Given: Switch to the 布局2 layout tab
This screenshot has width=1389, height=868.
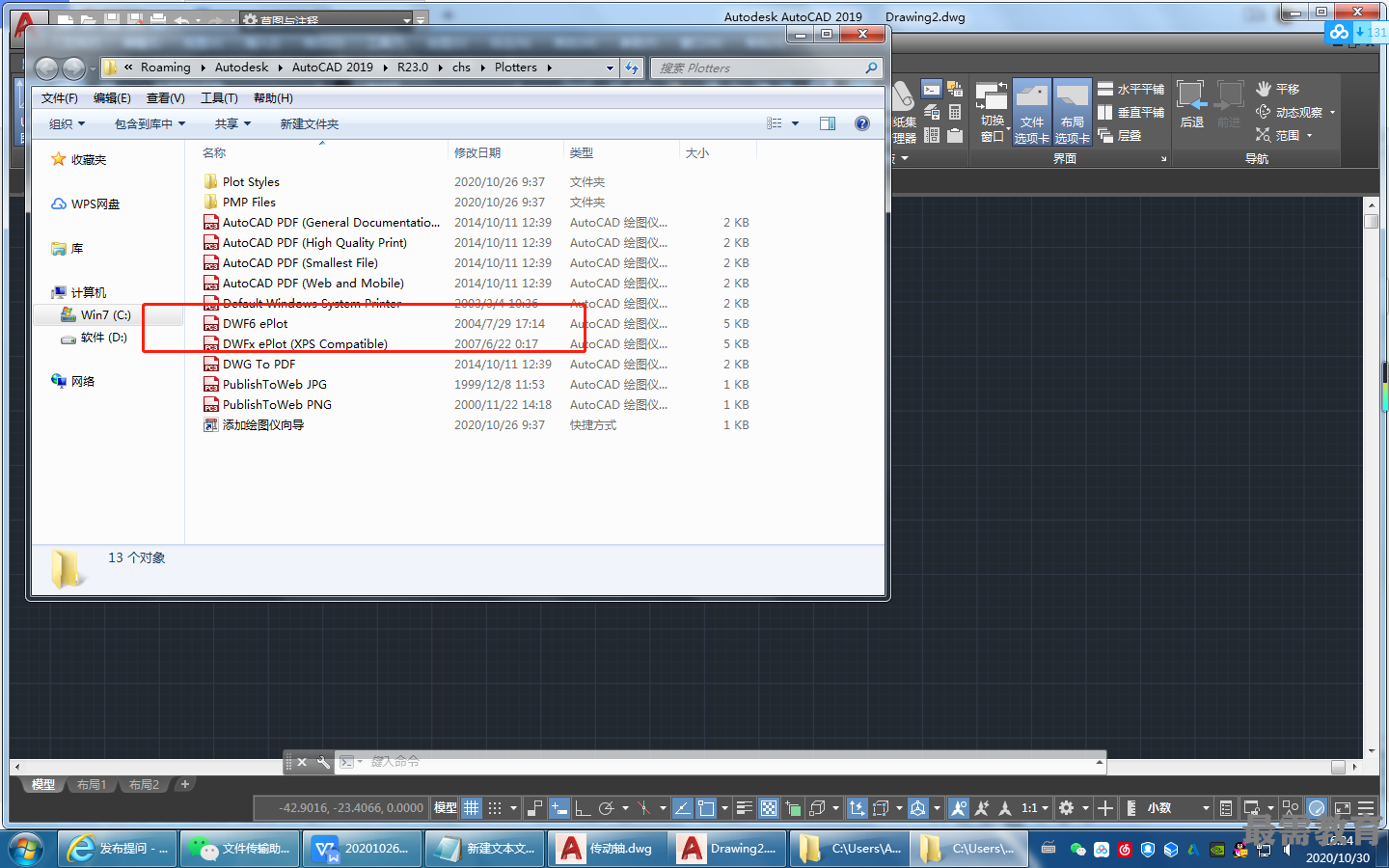Looking at the screenshot, I should [x=144, y=784].
